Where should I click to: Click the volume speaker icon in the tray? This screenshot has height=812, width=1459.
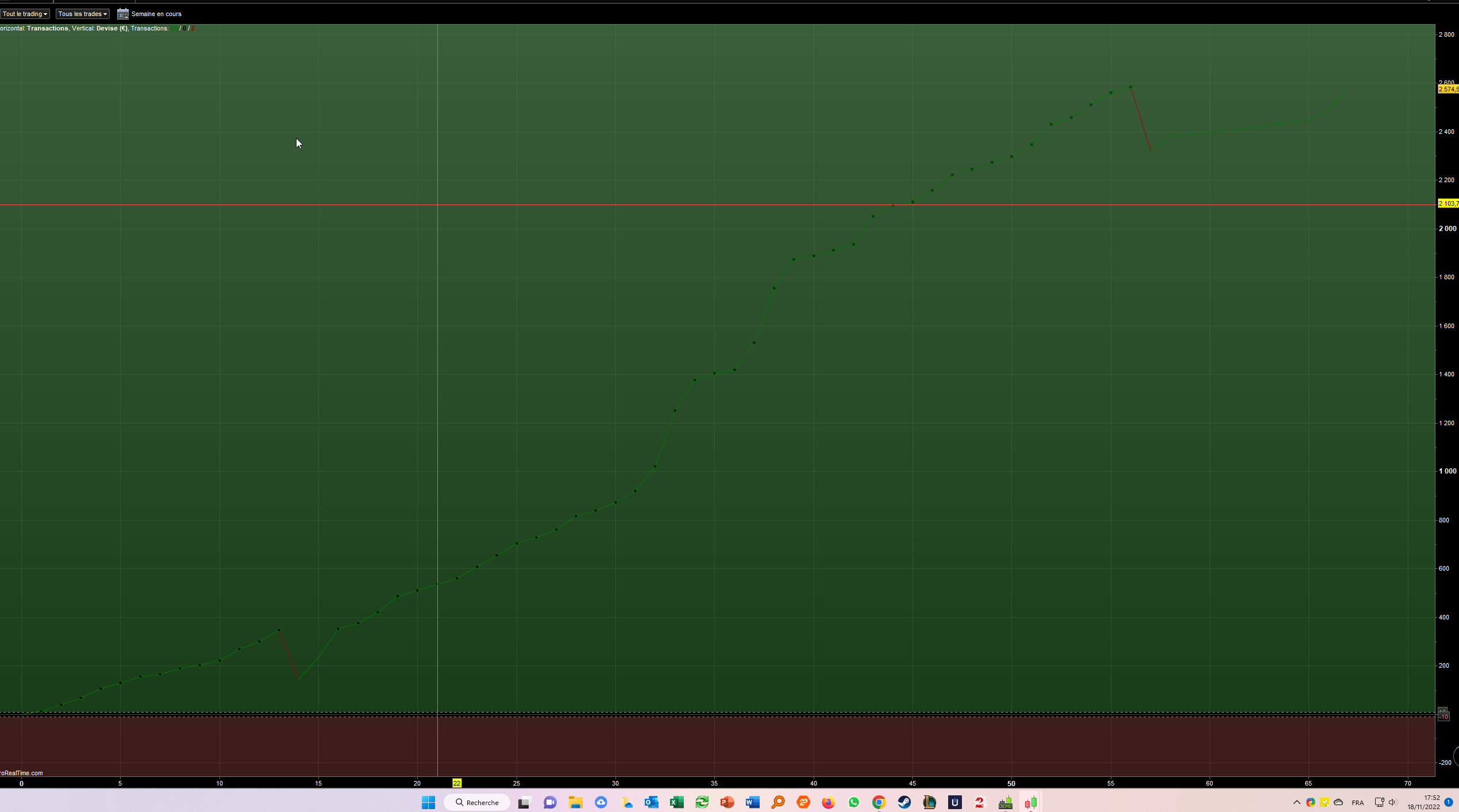1392,803
